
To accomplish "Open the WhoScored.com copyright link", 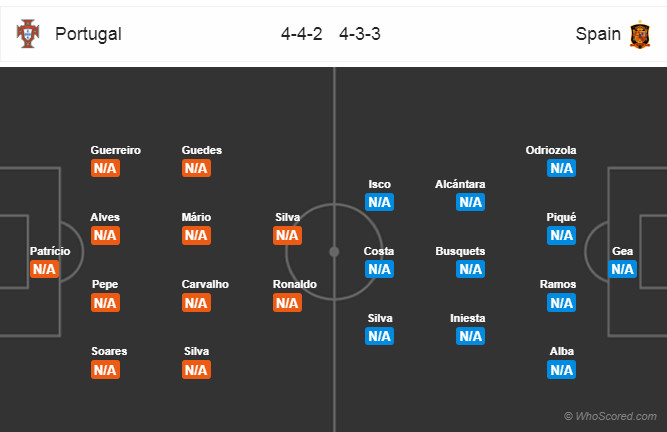I will point(610,416).
